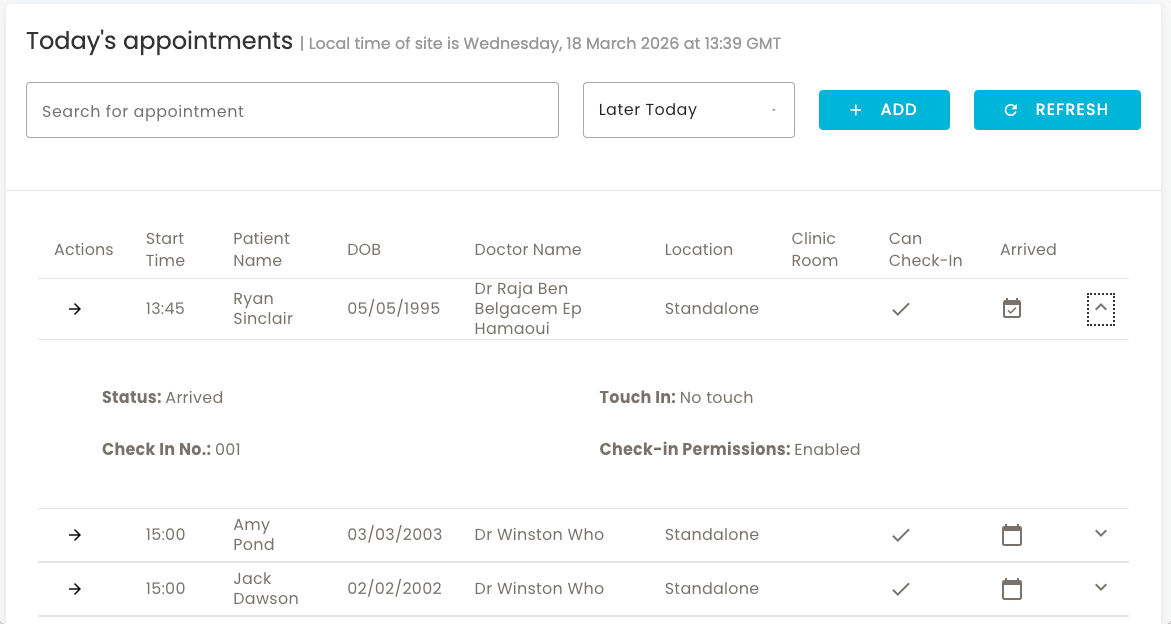Expand Jack Dawson's appointment row
Screen dimensions: 1171x624
[1100, 588]
